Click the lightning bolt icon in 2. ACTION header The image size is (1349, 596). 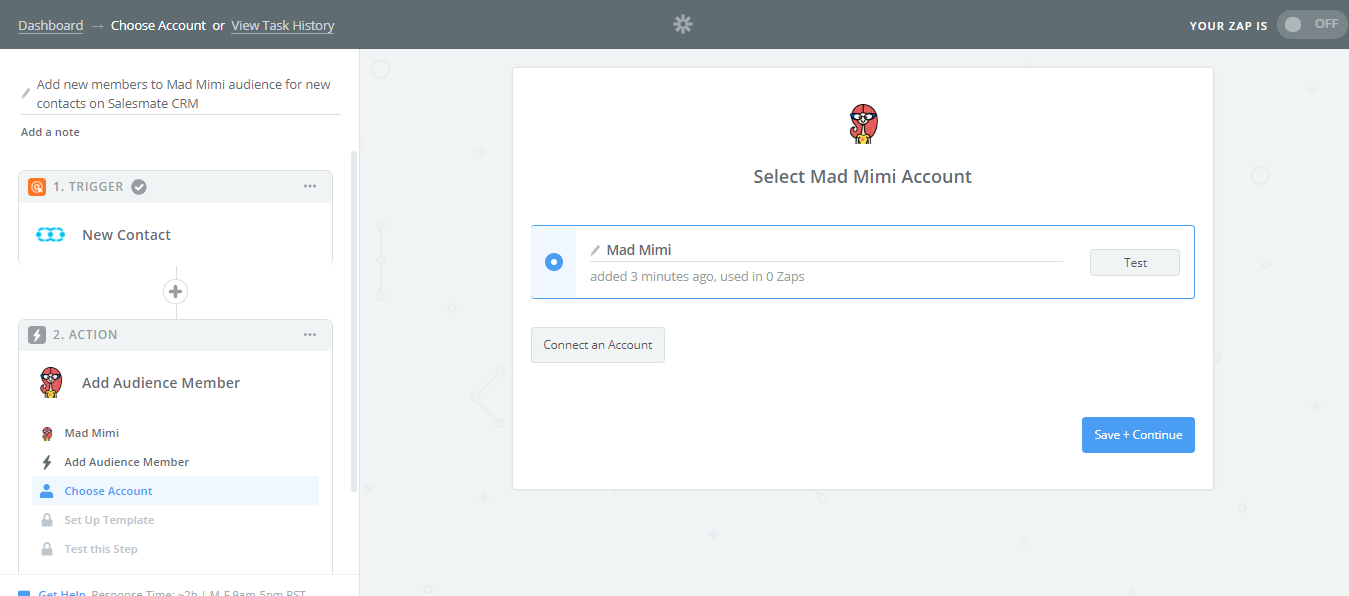pos(37,335)
